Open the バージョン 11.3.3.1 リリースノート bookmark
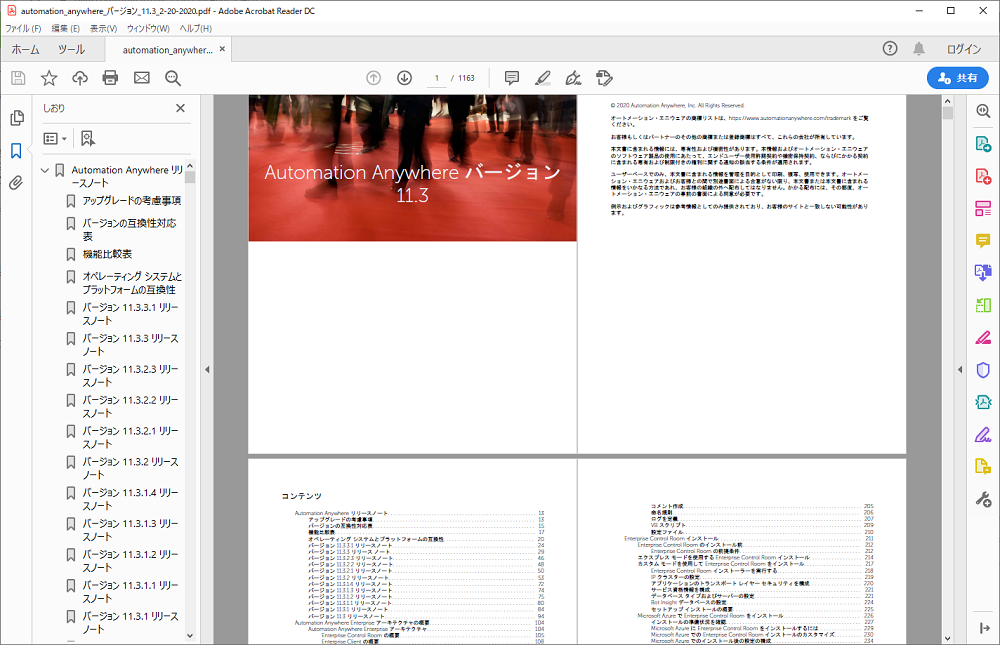The width and height of the screenshot is (1000, 645). (x=130, y=314)
